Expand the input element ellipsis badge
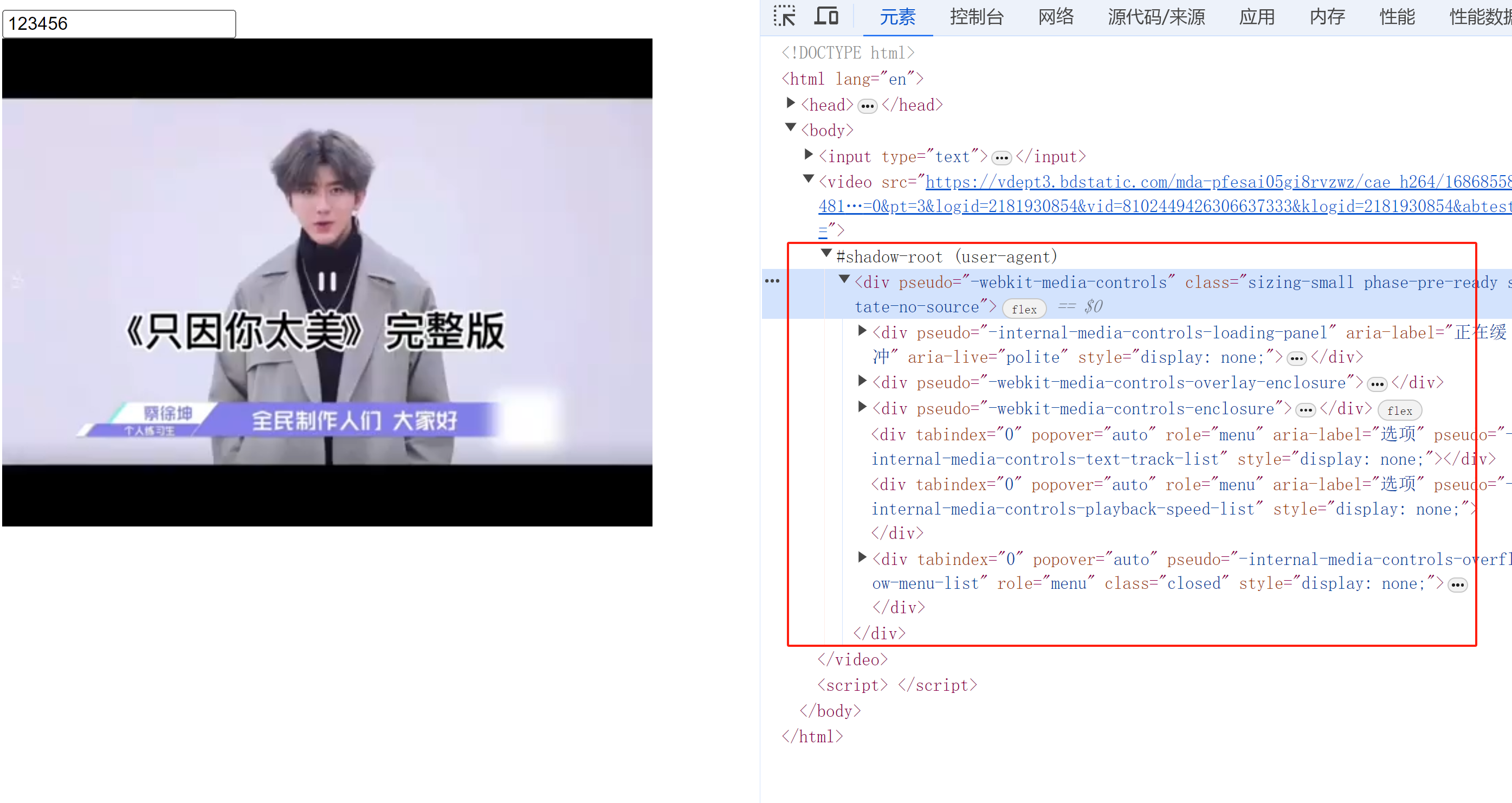 pyautogui.click(x=1001, y=158)
